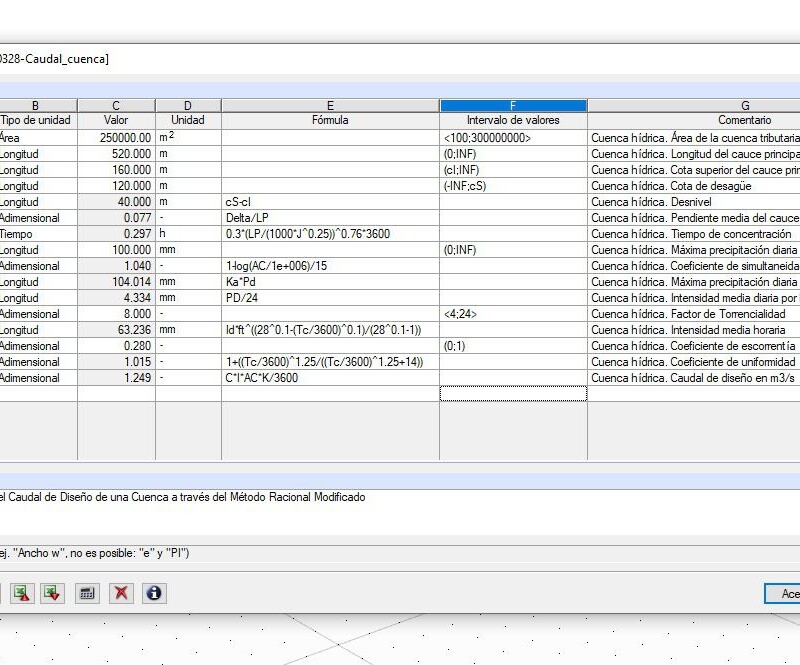The height and width of the screenshot is (665, 800).
Task: Click the interval cell (cI;INF)
Action: click(513, 170)
